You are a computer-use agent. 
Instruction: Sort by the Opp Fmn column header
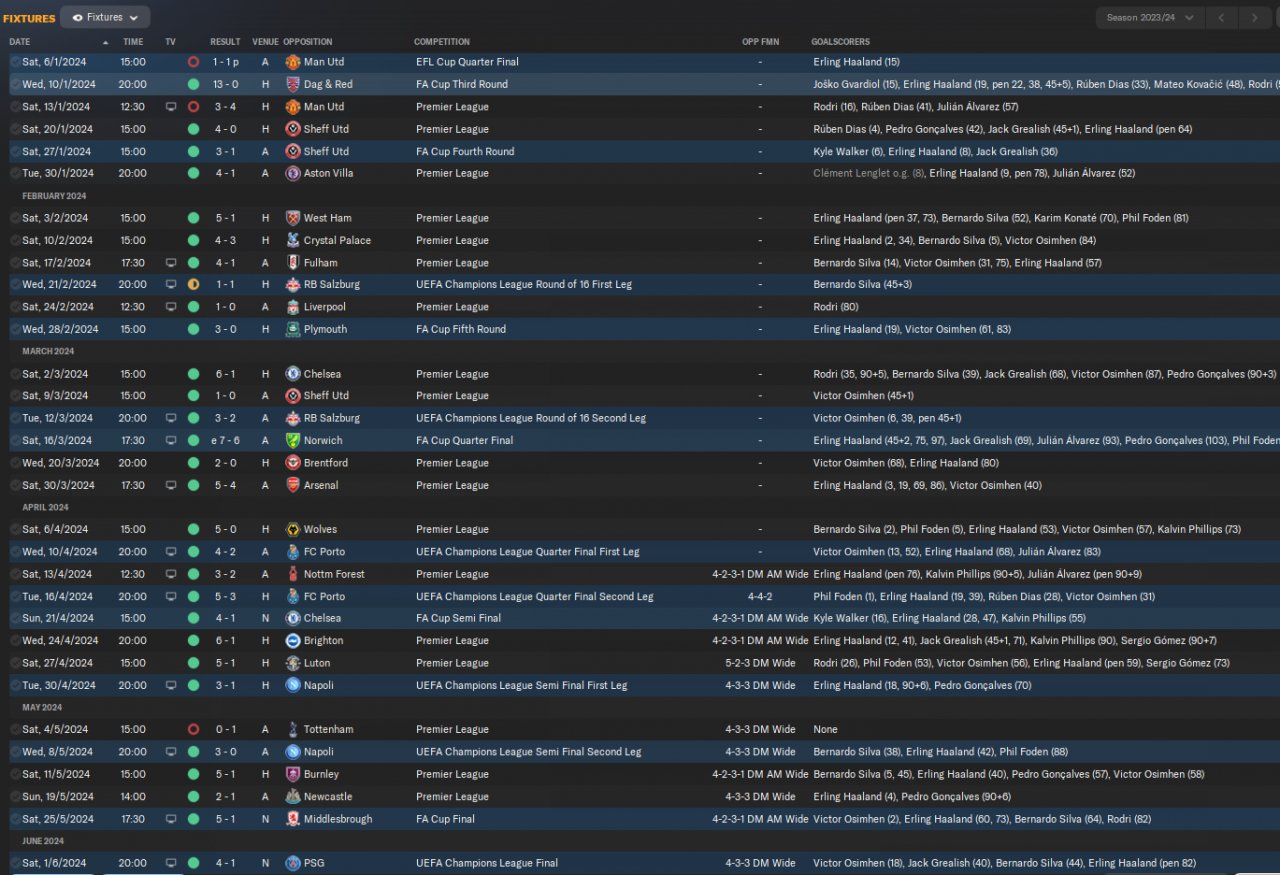pos(760,42)
